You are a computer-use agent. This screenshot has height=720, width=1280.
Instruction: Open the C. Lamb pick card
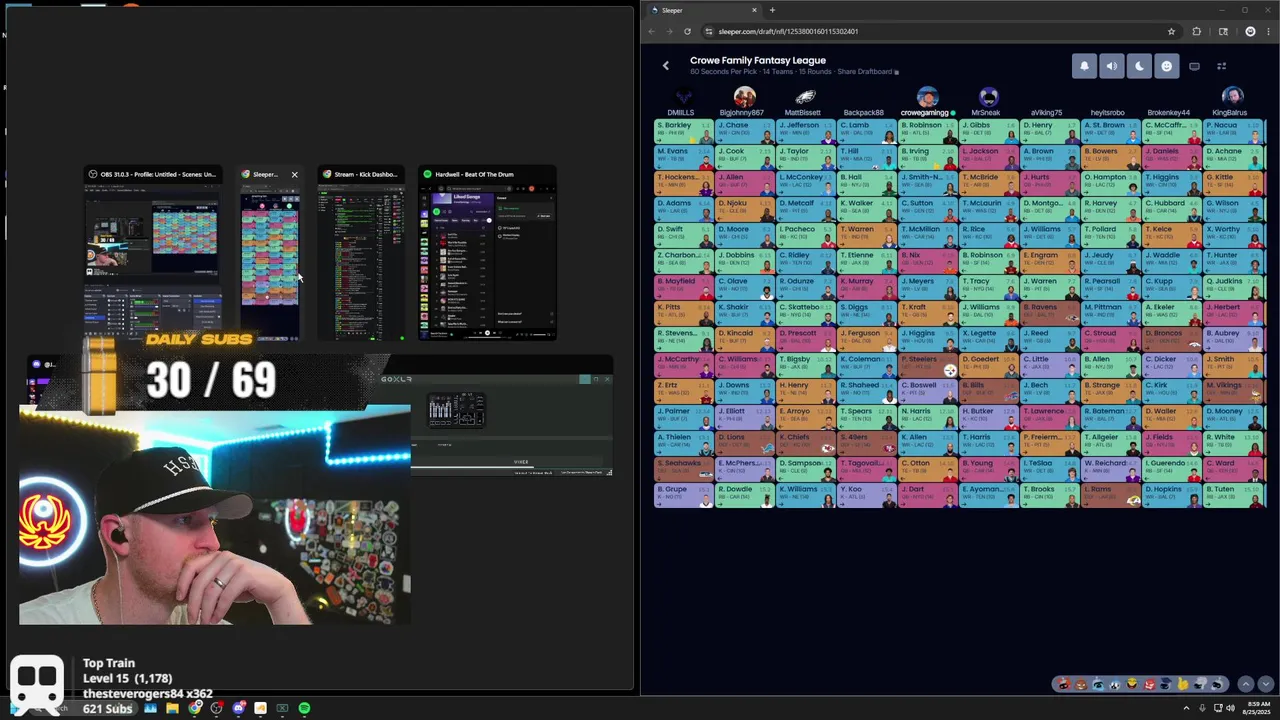pyautogui.click(x=867, y=130)
